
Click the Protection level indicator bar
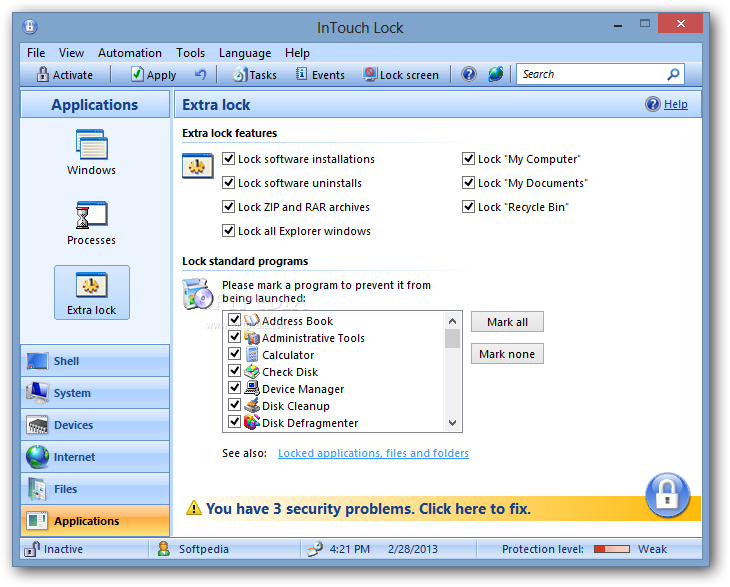point(612,549)
